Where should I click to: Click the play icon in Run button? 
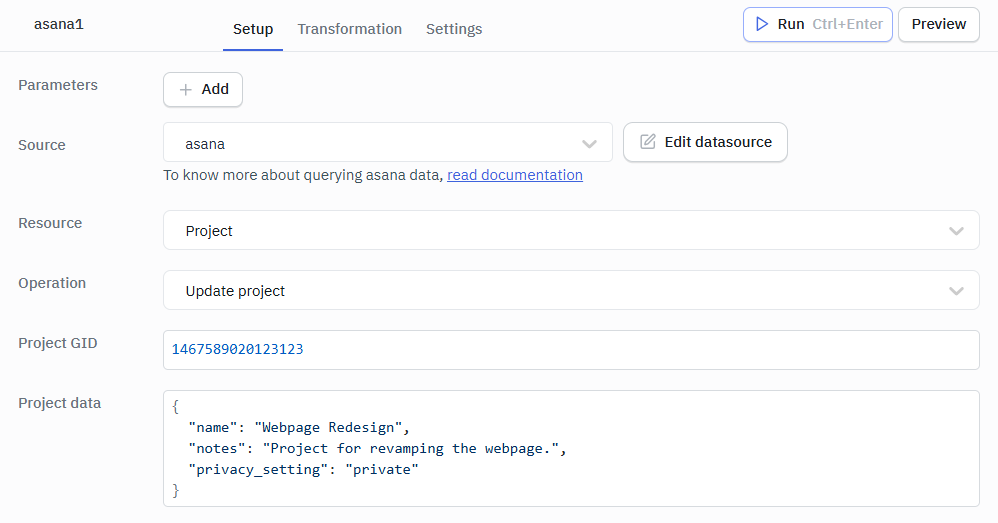(x=761, y=24)
